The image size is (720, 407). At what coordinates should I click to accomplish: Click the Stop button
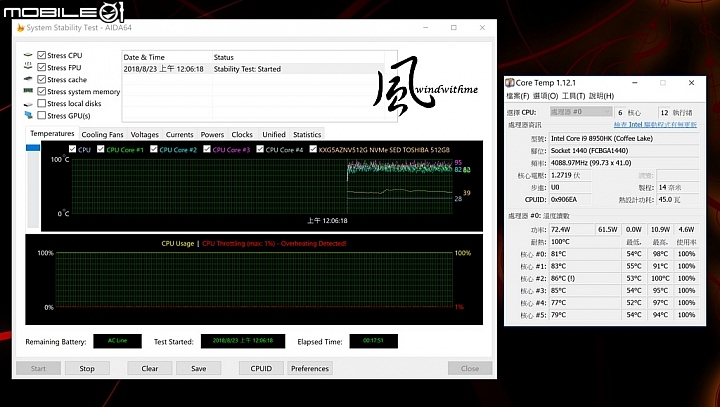pos(87,368)
